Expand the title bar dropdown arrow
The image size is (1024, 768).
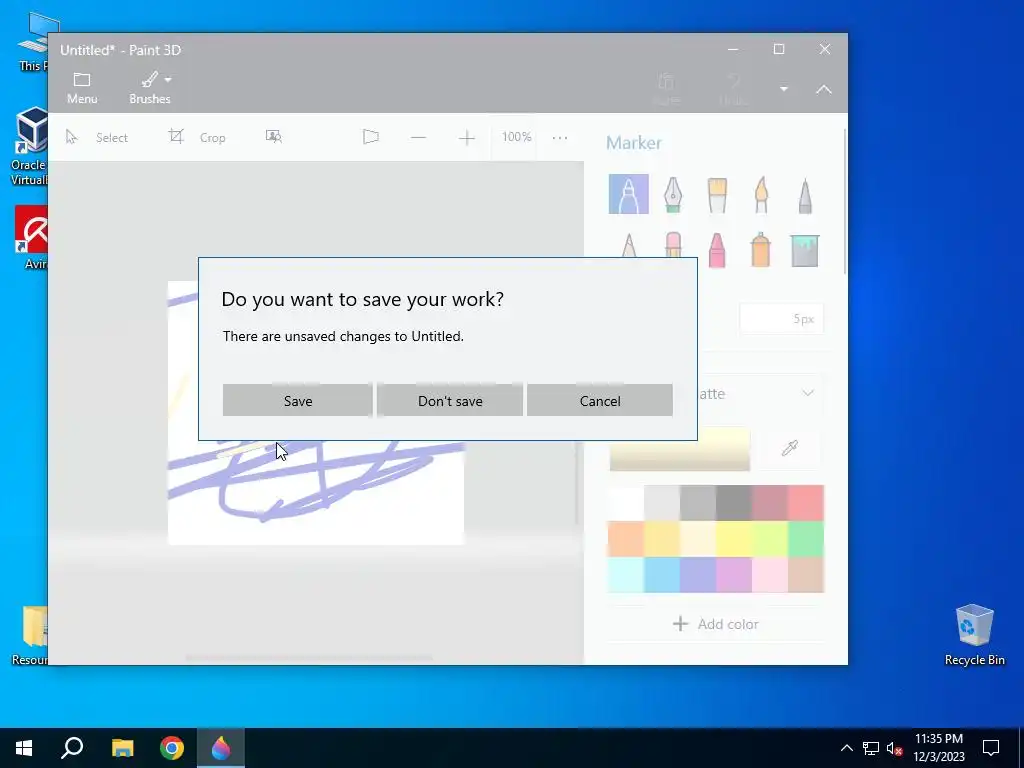click(784, 89)
